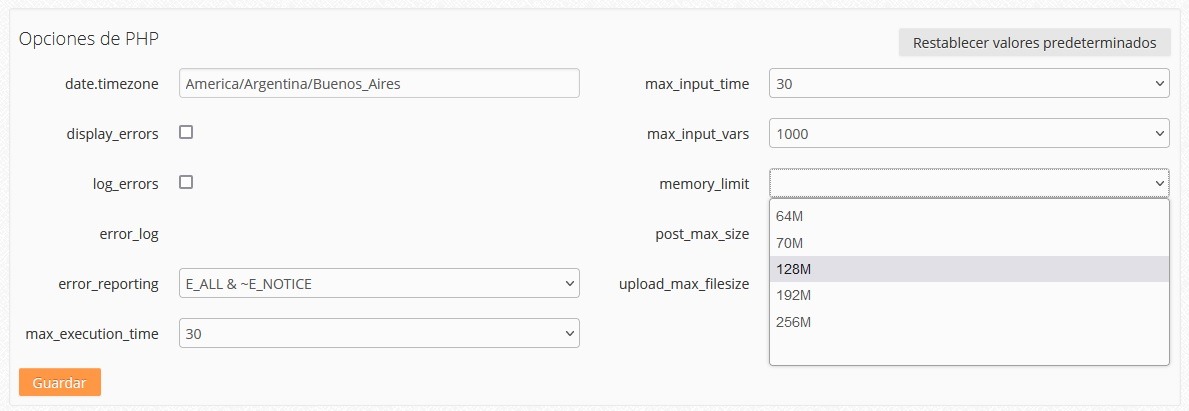Image resolution: width=1189 pixels, height=411 pixels.
Task: Open the max_input_time dropdown
Action: 969,84
